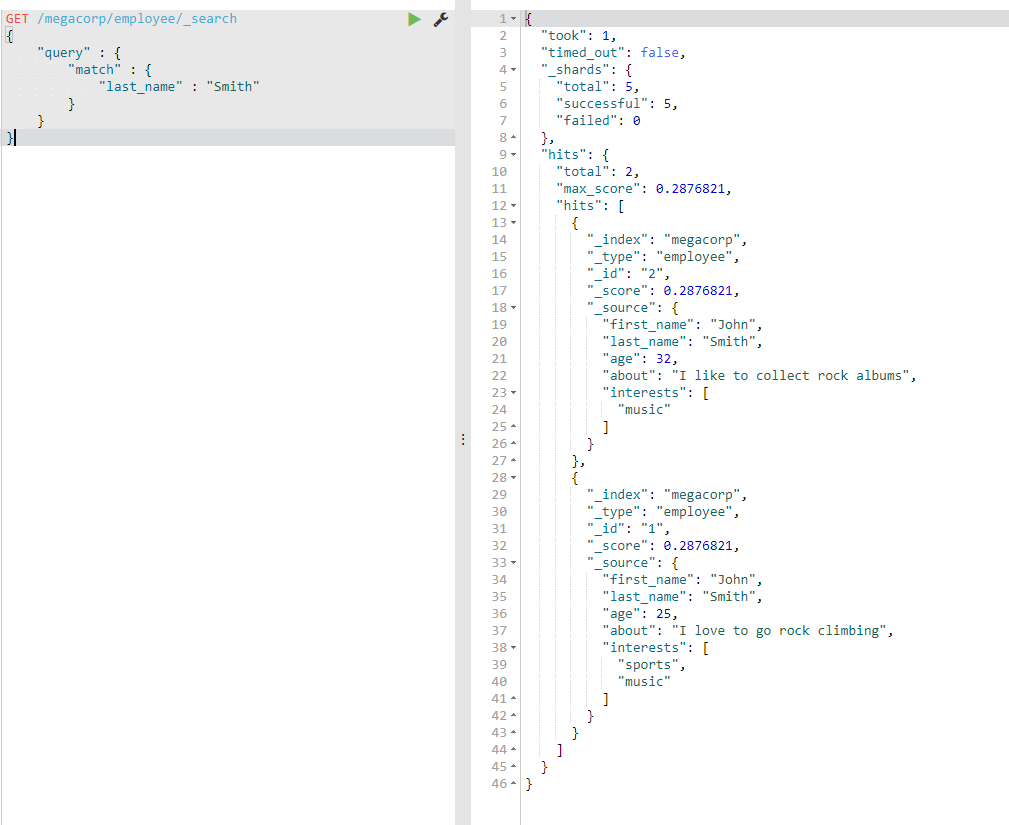The image size is (1009, 825).
Task: Collapse the "interests" array at line 38
Action: [514, 647]
